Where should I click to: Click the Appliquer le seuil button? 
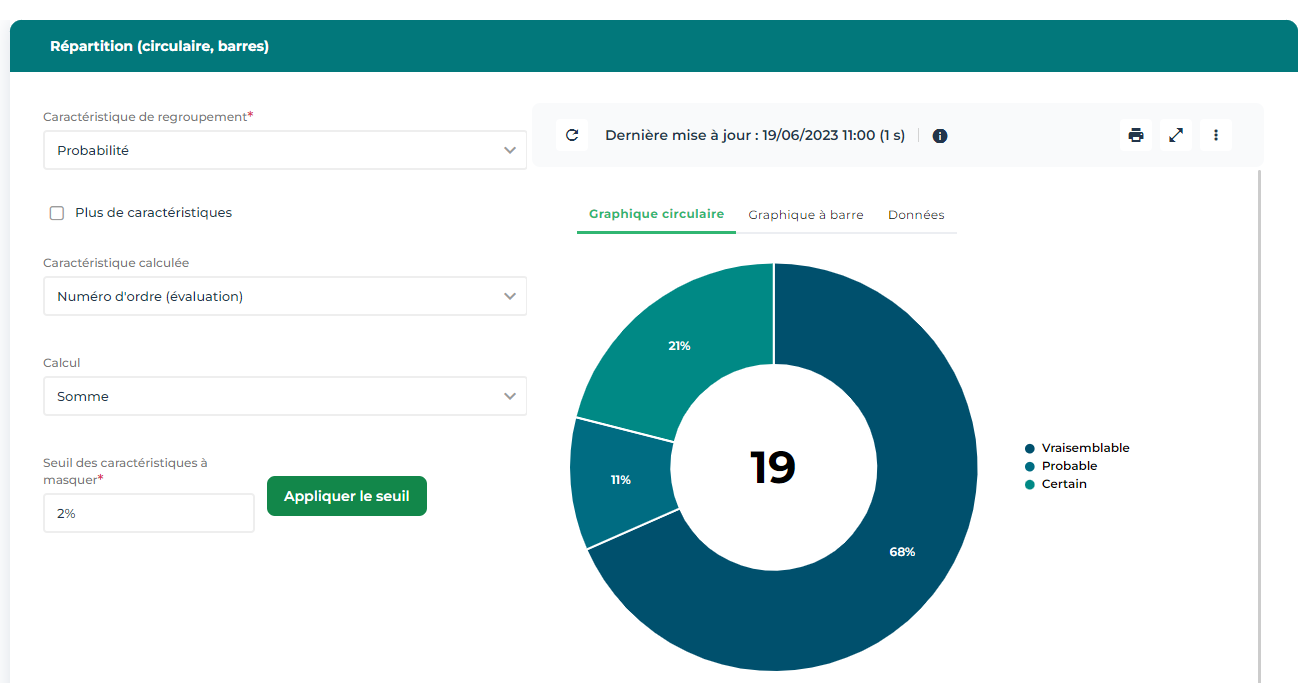pos(347,496)
